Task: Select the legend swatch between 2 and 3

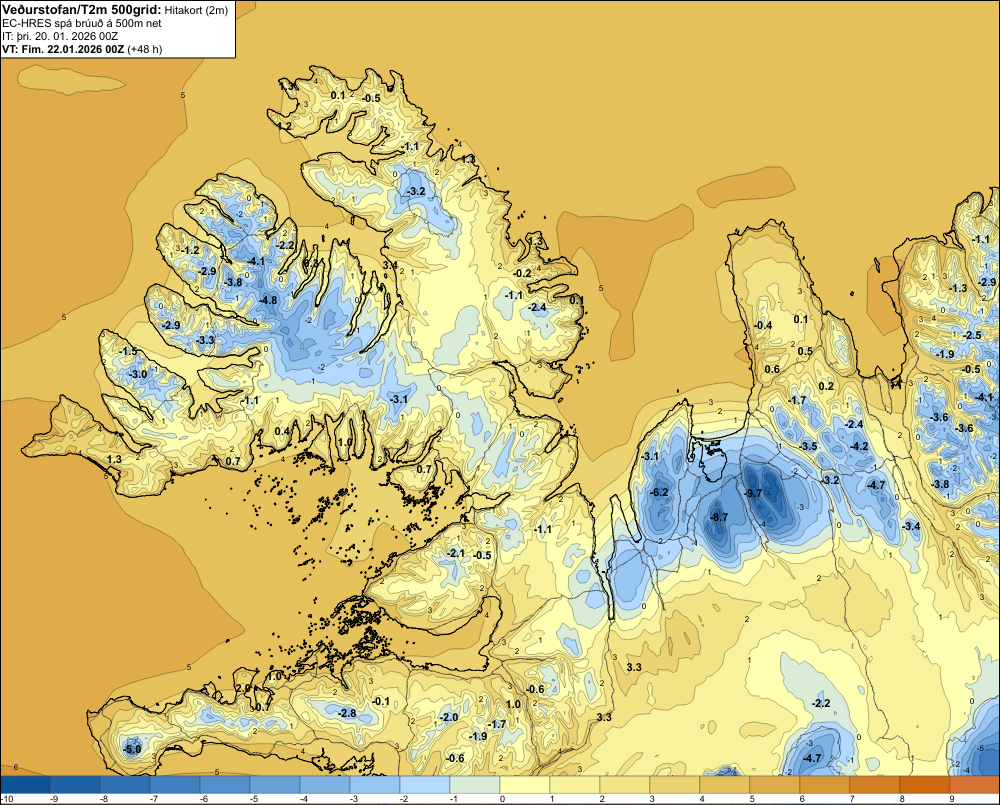Action: (x=625, y=784)
